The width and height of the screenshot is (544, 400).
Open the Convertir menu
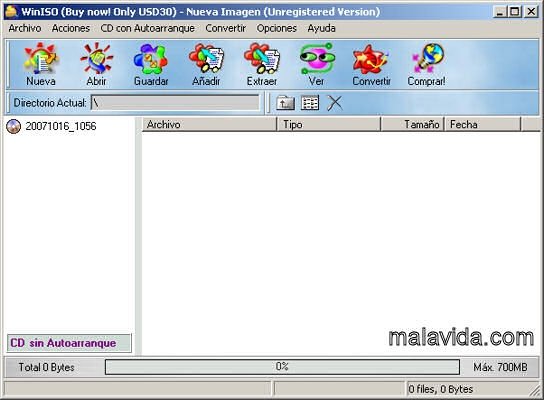(x=226, y=28)
